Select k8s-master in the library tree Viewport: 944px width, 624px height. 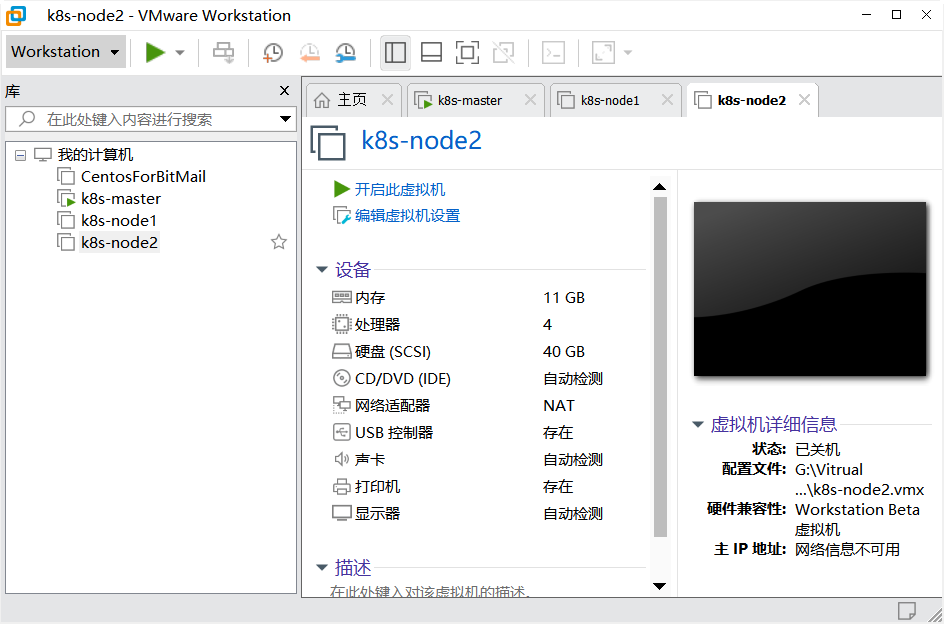click(x=121, y=199)
